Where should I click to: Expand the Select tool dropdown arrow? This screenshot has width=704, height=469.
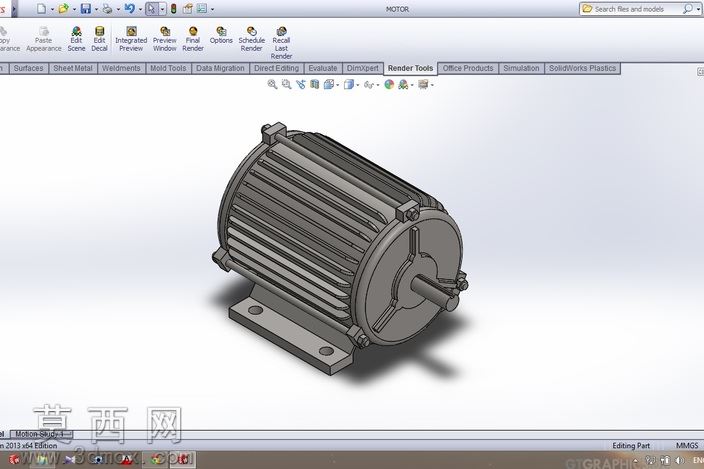[162, 9]
